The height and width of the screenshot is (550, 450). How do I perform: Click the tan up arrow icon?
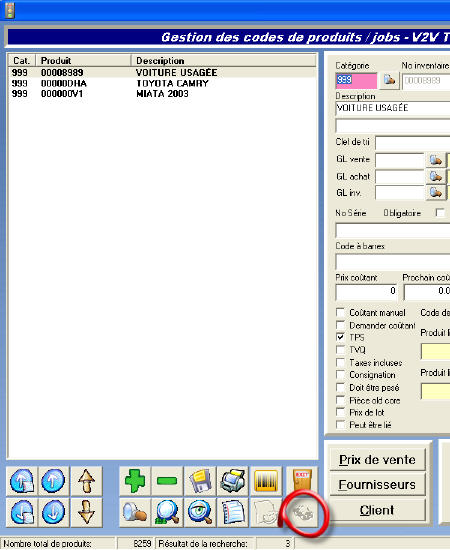[86, 481]
